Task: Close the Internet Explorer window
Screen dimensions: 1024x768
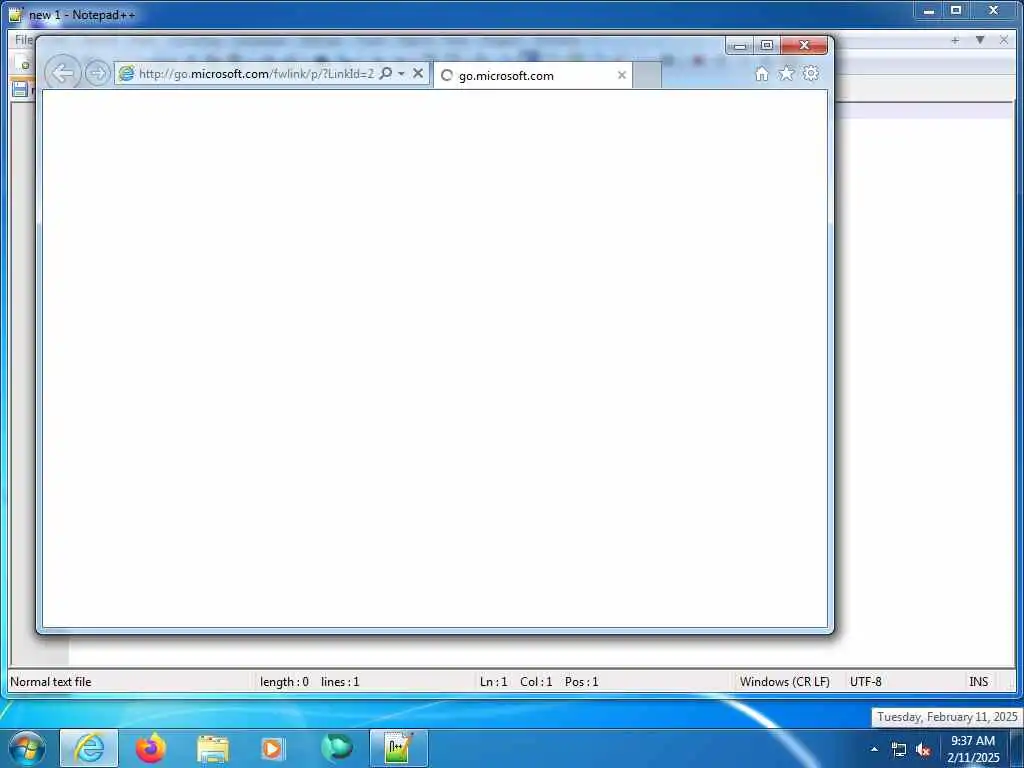Action: pyautogui.click(x=805, y=45)
